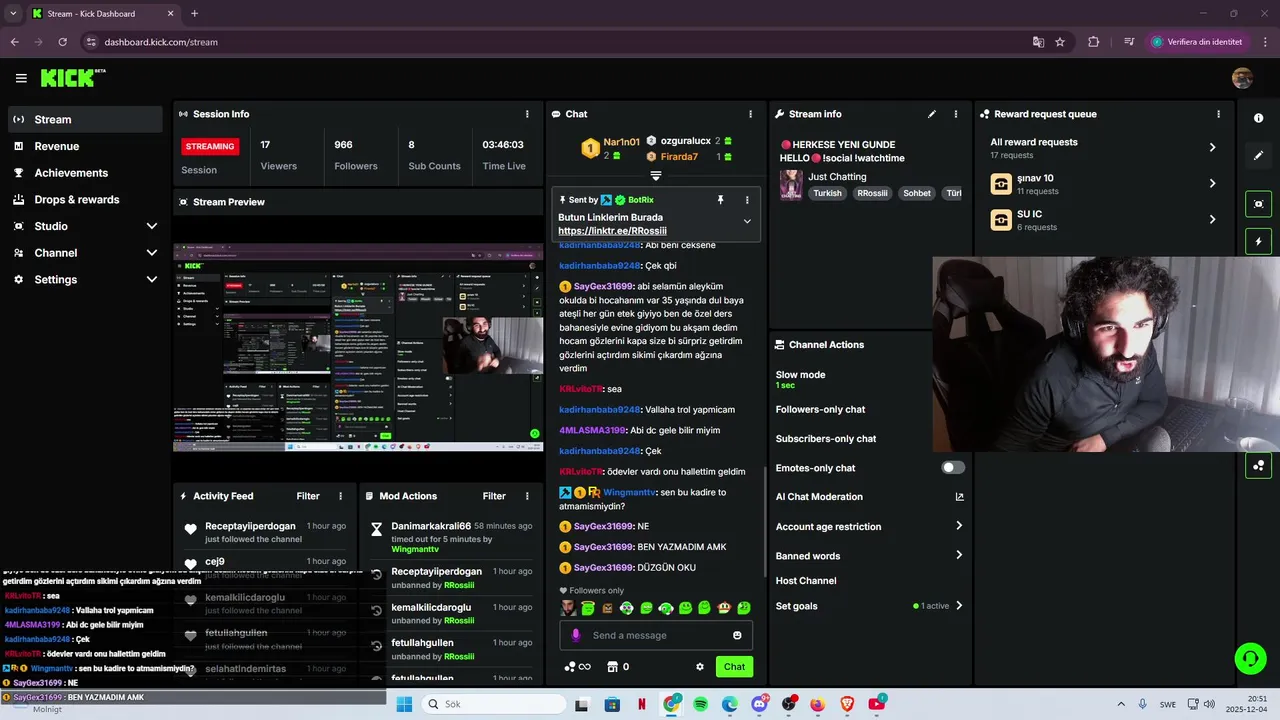Edit stream info with pencil icon
The height and width of the screenshot is (720, 1280).
click(x=932, y=114)
